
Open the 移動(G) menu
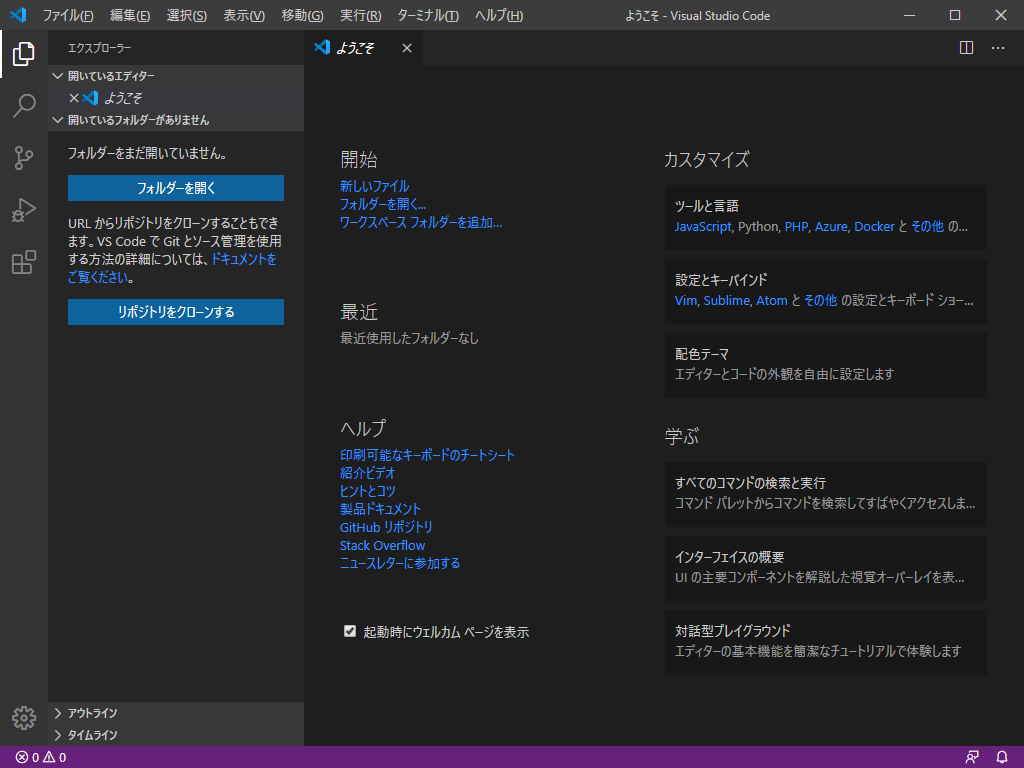[x=302, y=15]
